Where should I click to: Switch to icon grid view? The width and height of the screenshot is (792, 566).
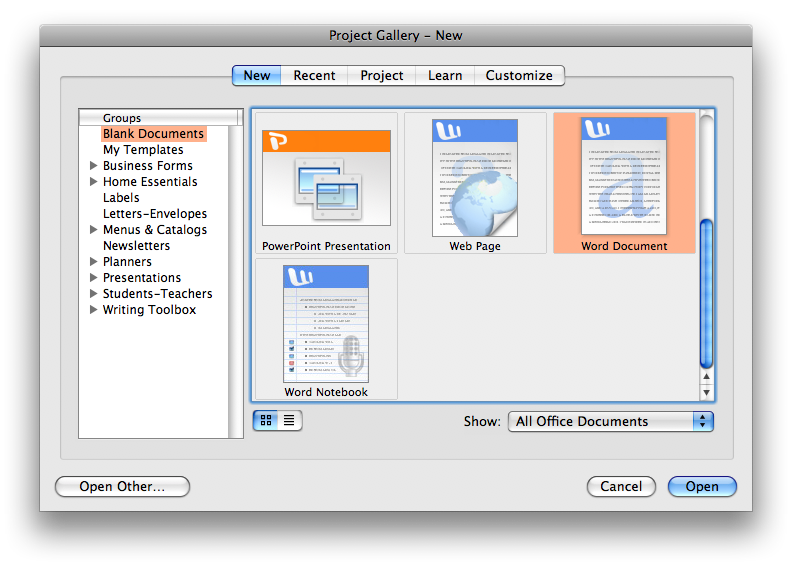(x=266, y=420)
